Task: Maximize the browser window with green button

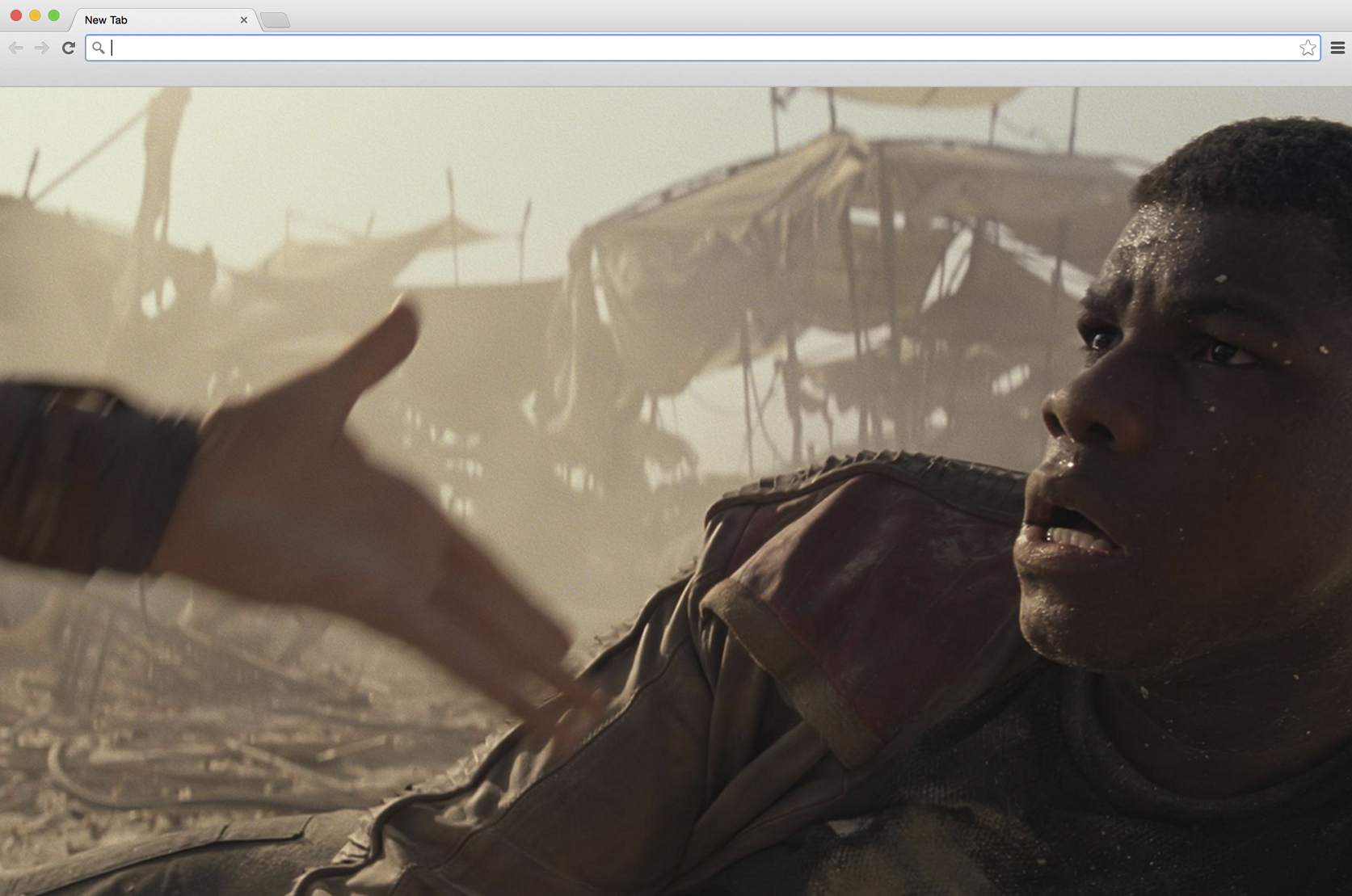Action: tap(54, 15)
